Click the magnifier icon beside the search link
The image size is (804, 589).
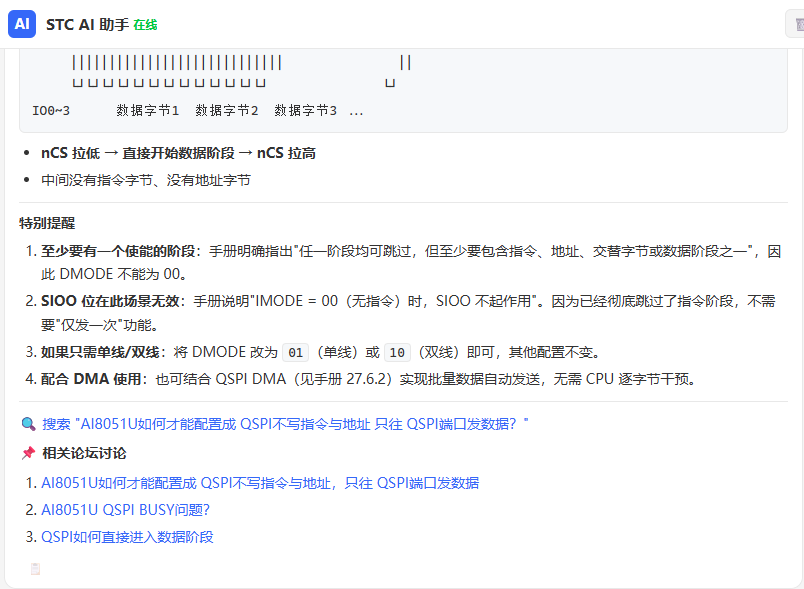(x=28, y=424)
